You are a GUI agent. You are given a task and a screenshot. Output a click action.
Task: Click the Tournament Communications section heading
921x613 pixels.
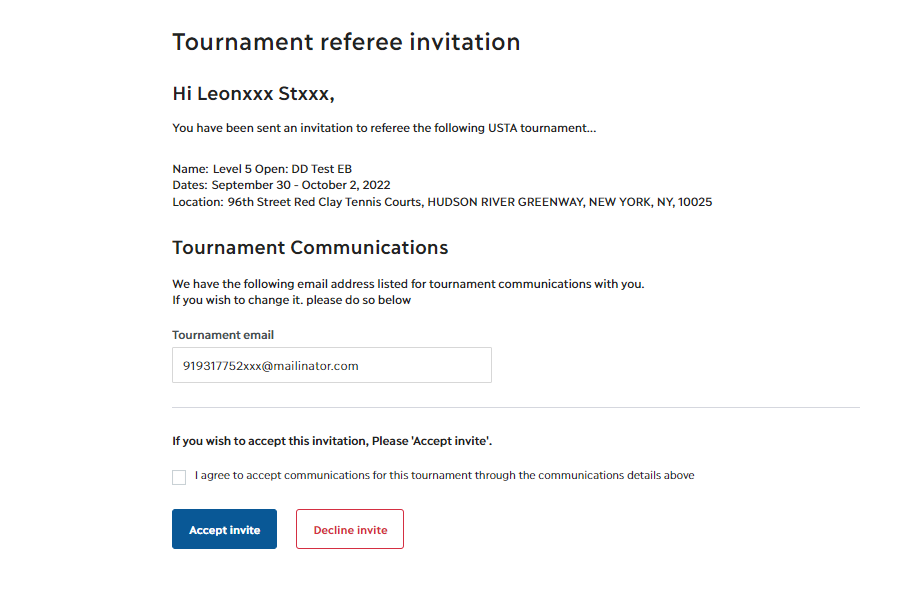(x=310, y=248)
